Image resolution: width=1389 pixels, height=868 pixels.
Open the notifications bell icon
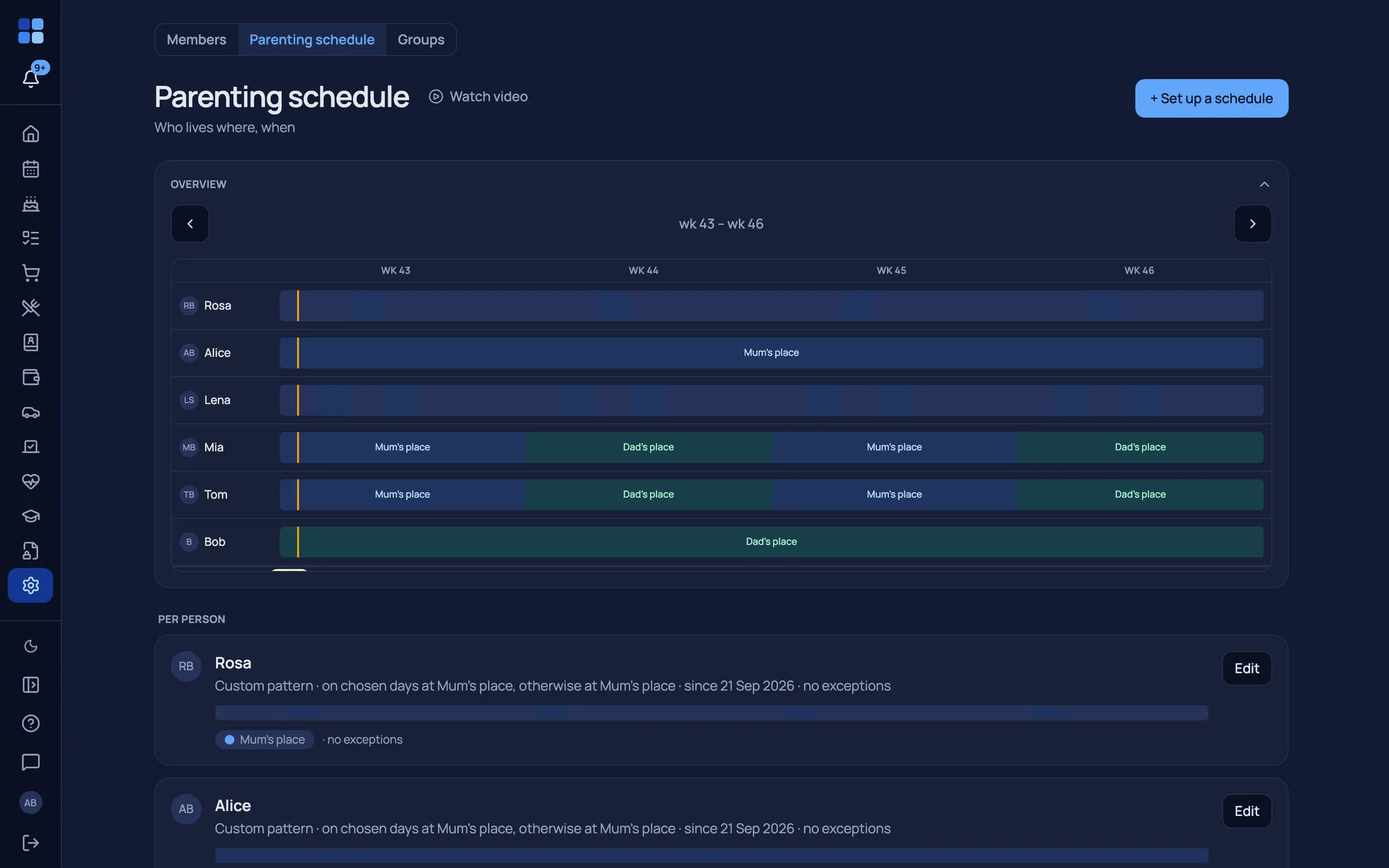(31, 78)
